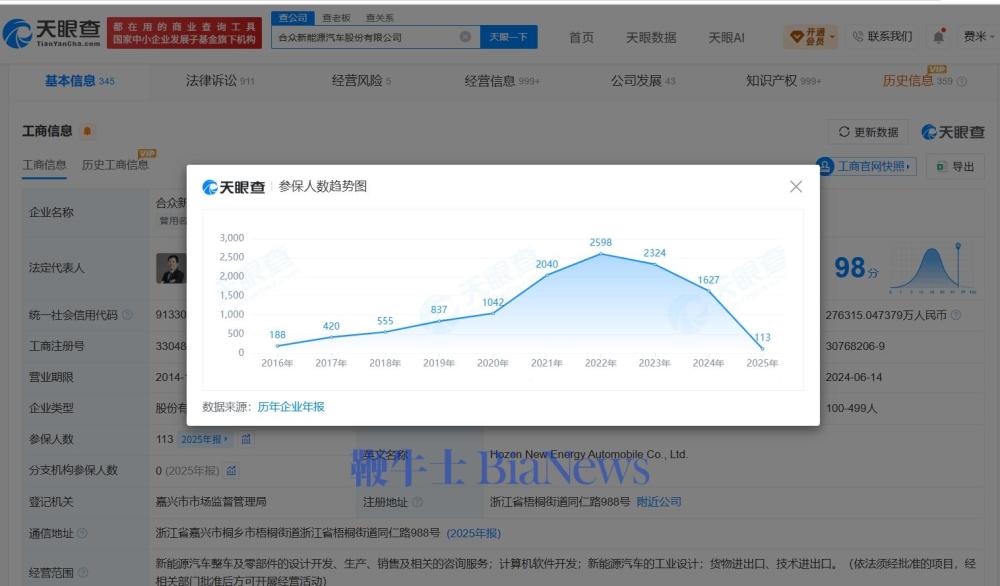
Task: Click the score distribution bell-curve chart
Action: point(933,268)
